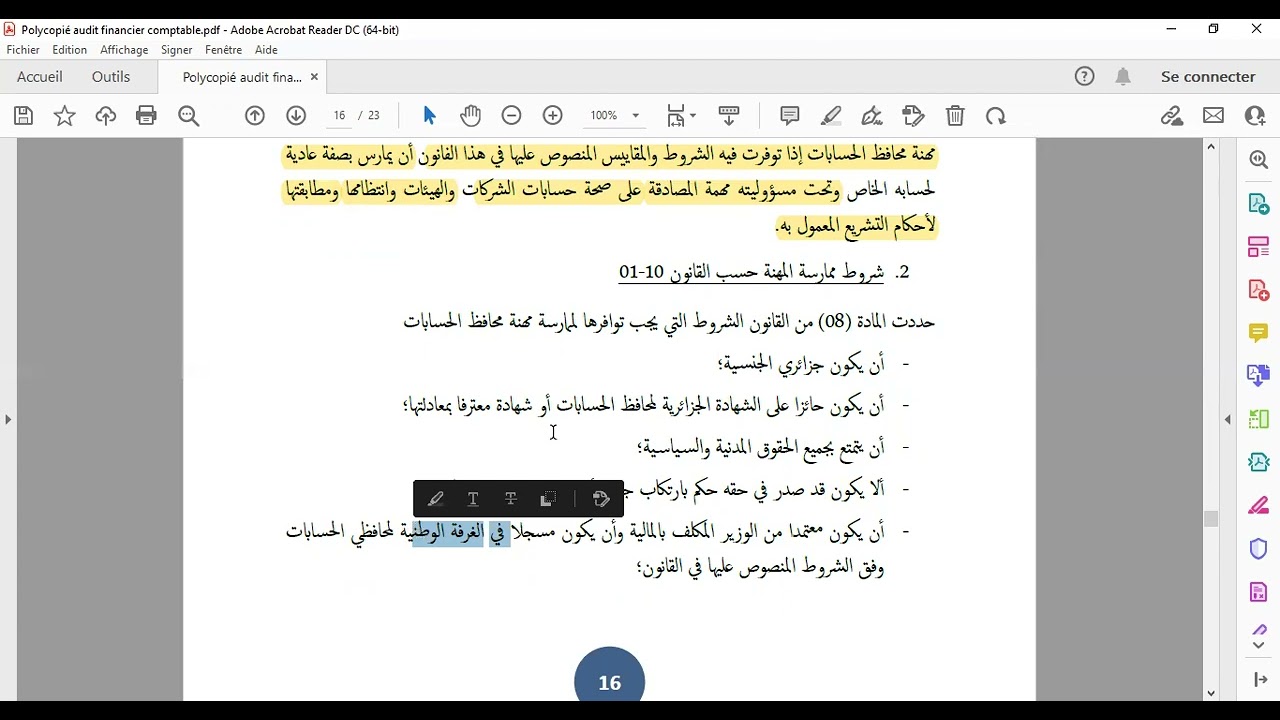Open the help question mark icon
1280x720 pixels.
pyautogui.click(x=1084, y=76)
